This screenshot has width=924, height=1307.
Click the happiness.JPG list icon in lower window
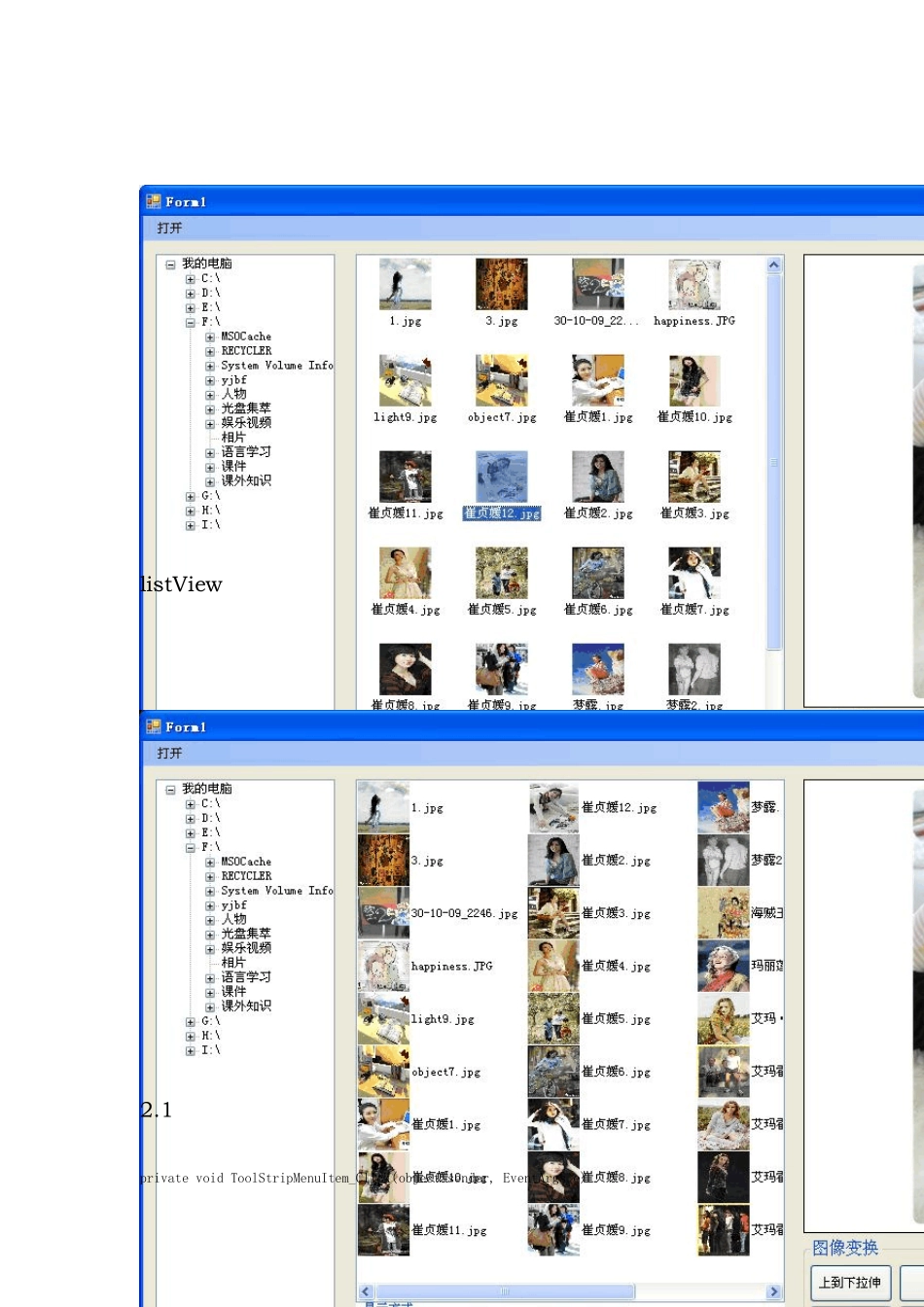pyautogui.click(x=383, y=965)
